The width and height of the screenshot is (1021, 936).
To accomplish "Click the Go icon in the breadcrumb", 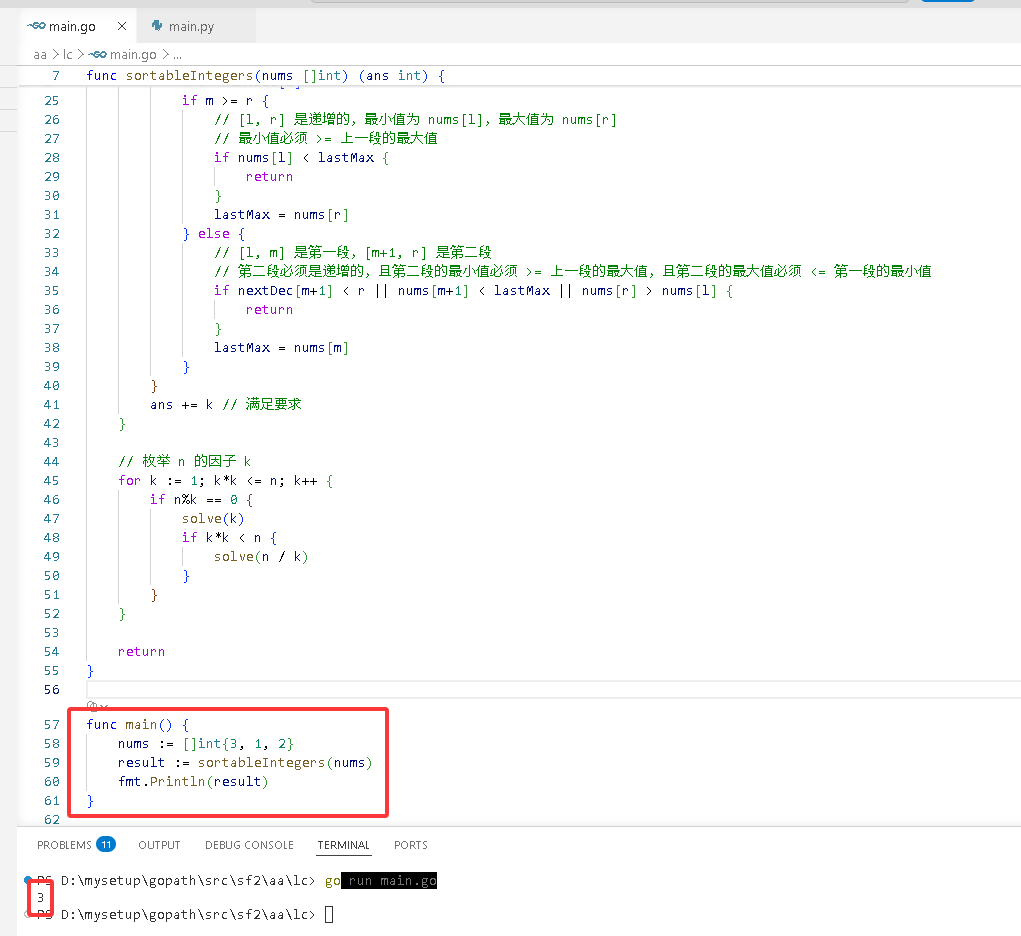I will pyautogui.click(x=98, y=55).
